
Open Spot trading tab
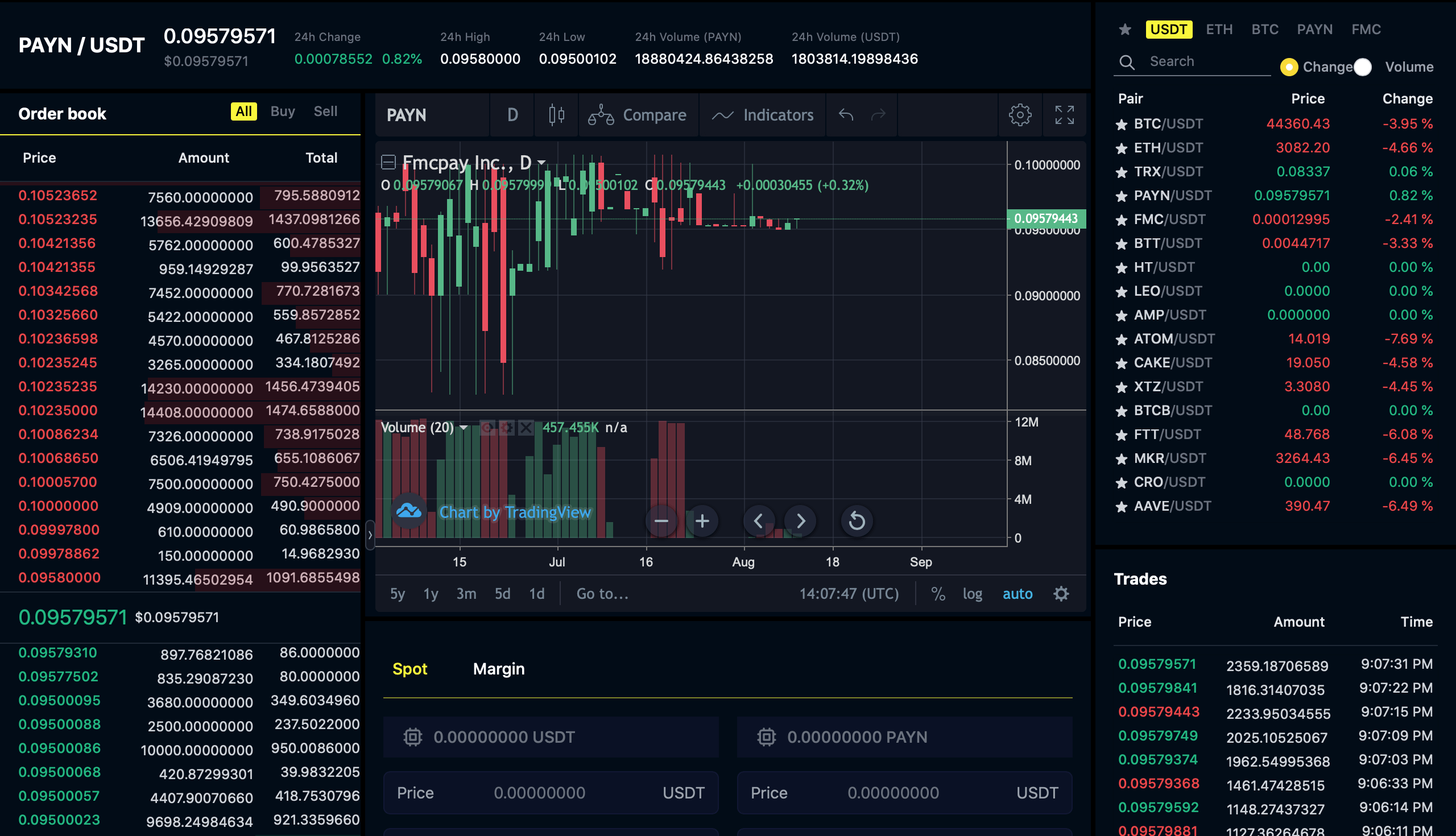[409, 669]
